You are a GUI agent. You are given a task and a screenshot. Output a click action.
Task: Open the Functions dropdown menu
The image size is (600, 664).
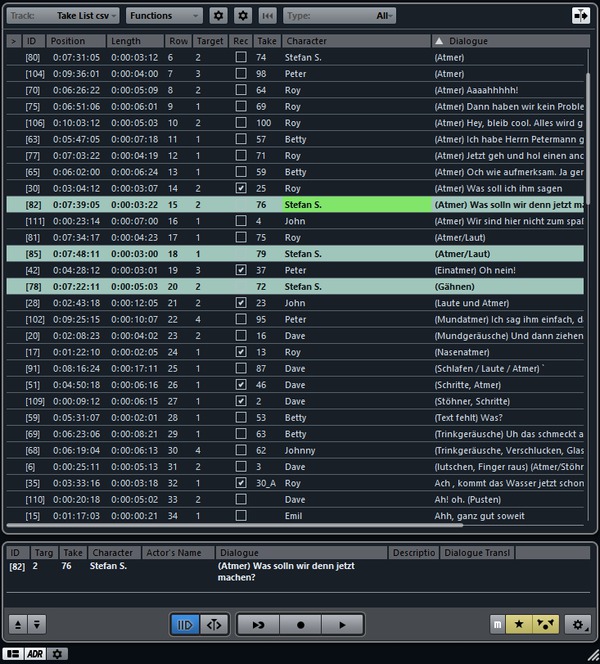tap(164, 16)
